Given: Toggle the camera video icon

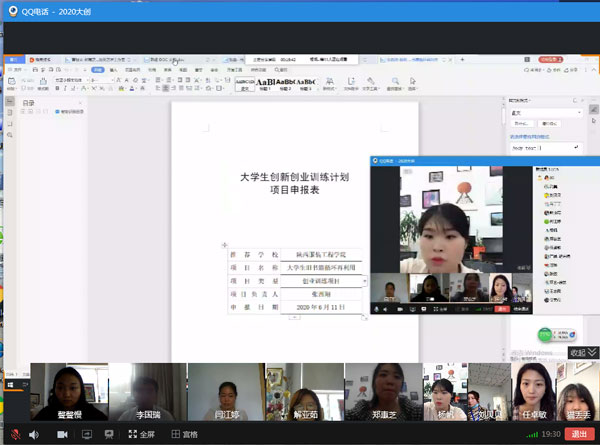Looking at the screenshot, I should pyautogui.click(x=62, y=435).
